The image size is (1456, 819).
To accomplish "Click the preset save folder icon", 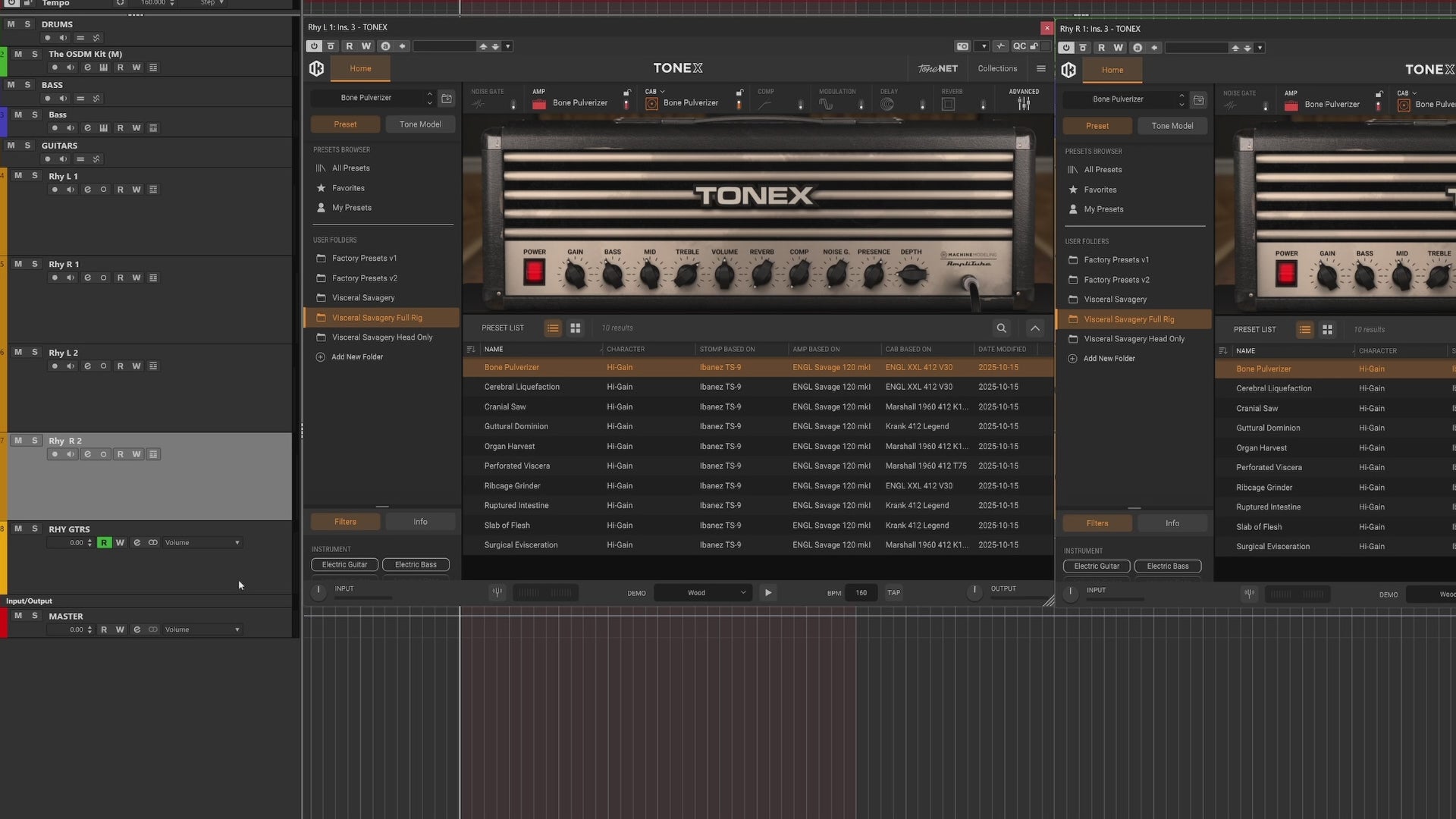I will tap(447, 99).
